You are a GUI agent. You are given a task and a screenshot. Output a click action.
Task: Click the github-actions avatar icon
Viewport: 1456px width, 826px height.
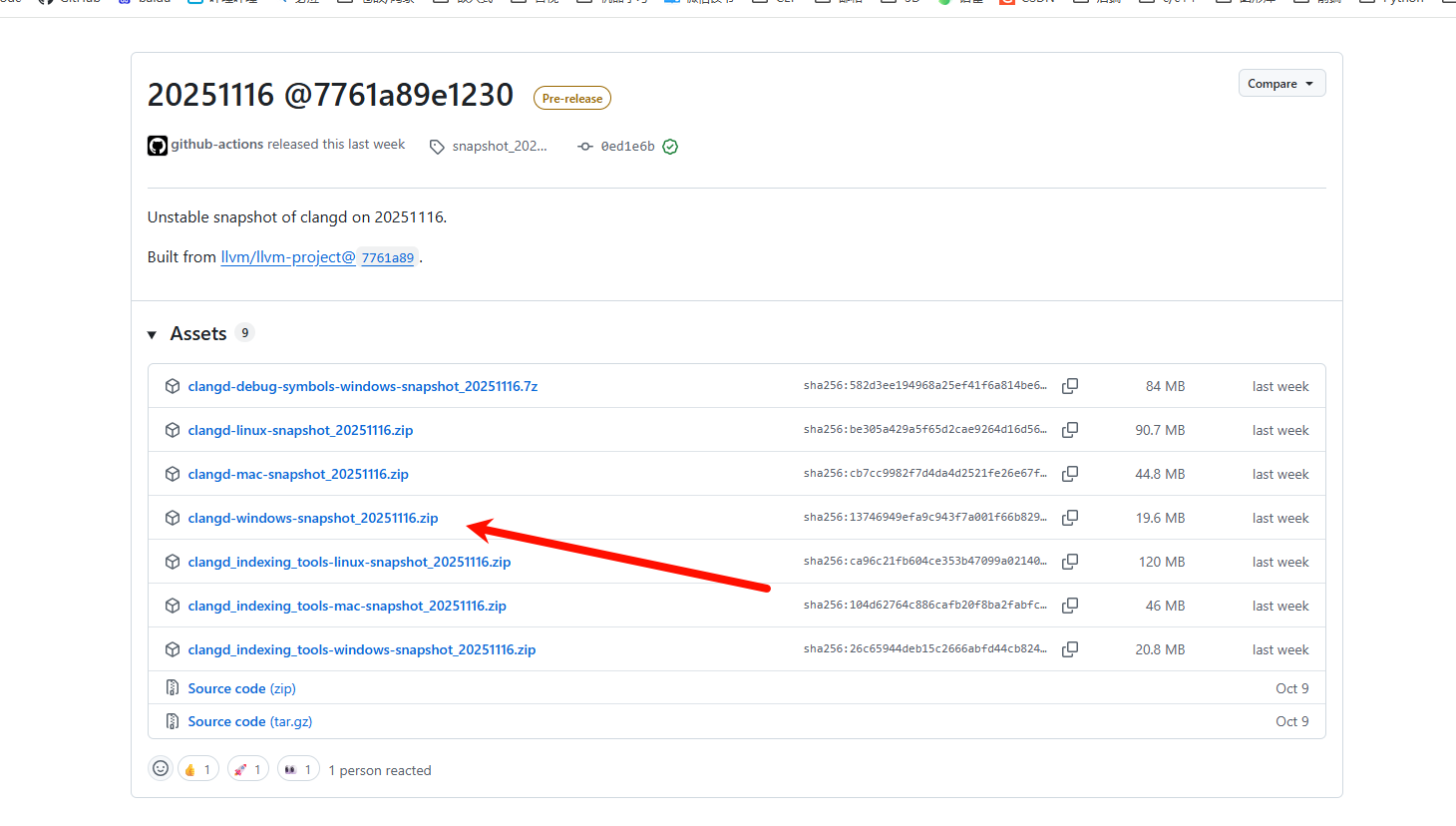click(x=158, y=146)
